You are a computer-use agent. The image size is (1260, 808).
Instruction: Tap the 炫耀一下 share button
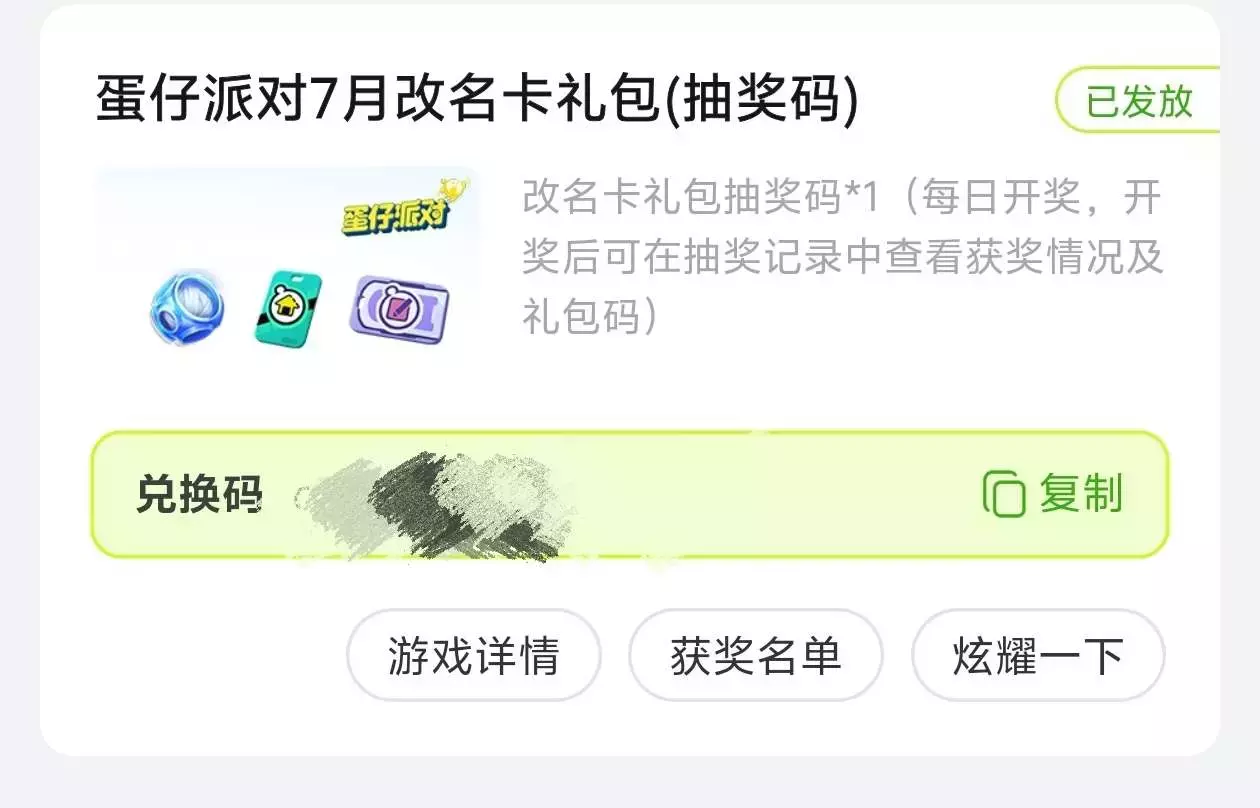tap(1038, 656)
